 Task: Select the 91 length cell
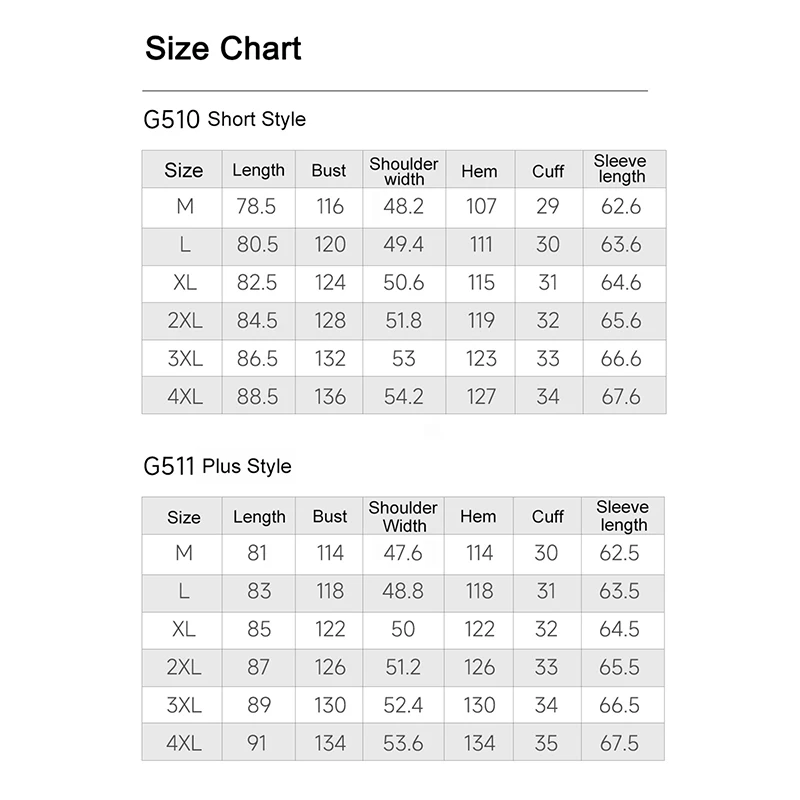(x=257, y=743)
